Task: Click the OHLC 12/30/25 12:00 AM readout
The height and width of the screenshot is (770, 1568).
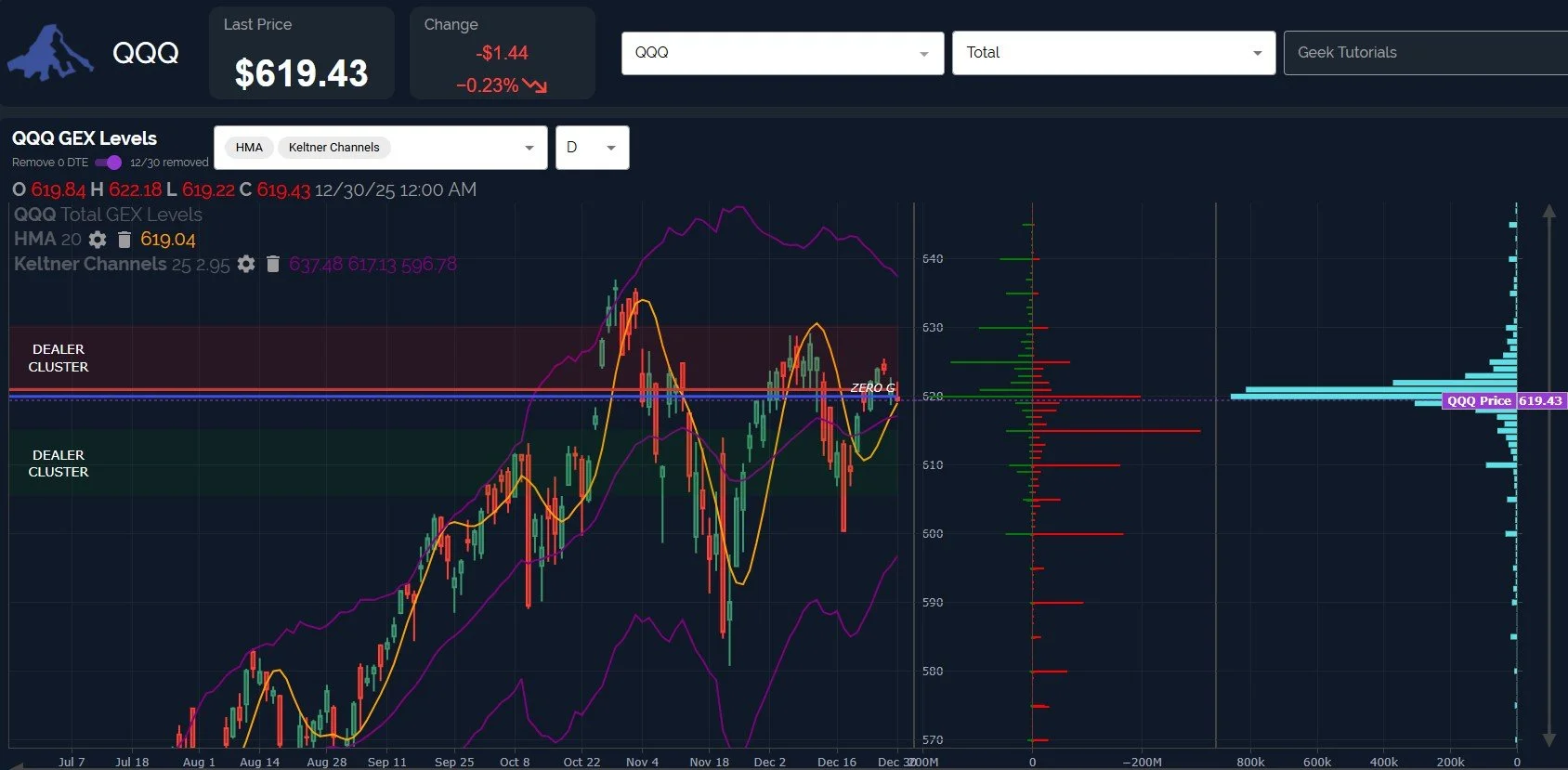Action: pos(244,189)
